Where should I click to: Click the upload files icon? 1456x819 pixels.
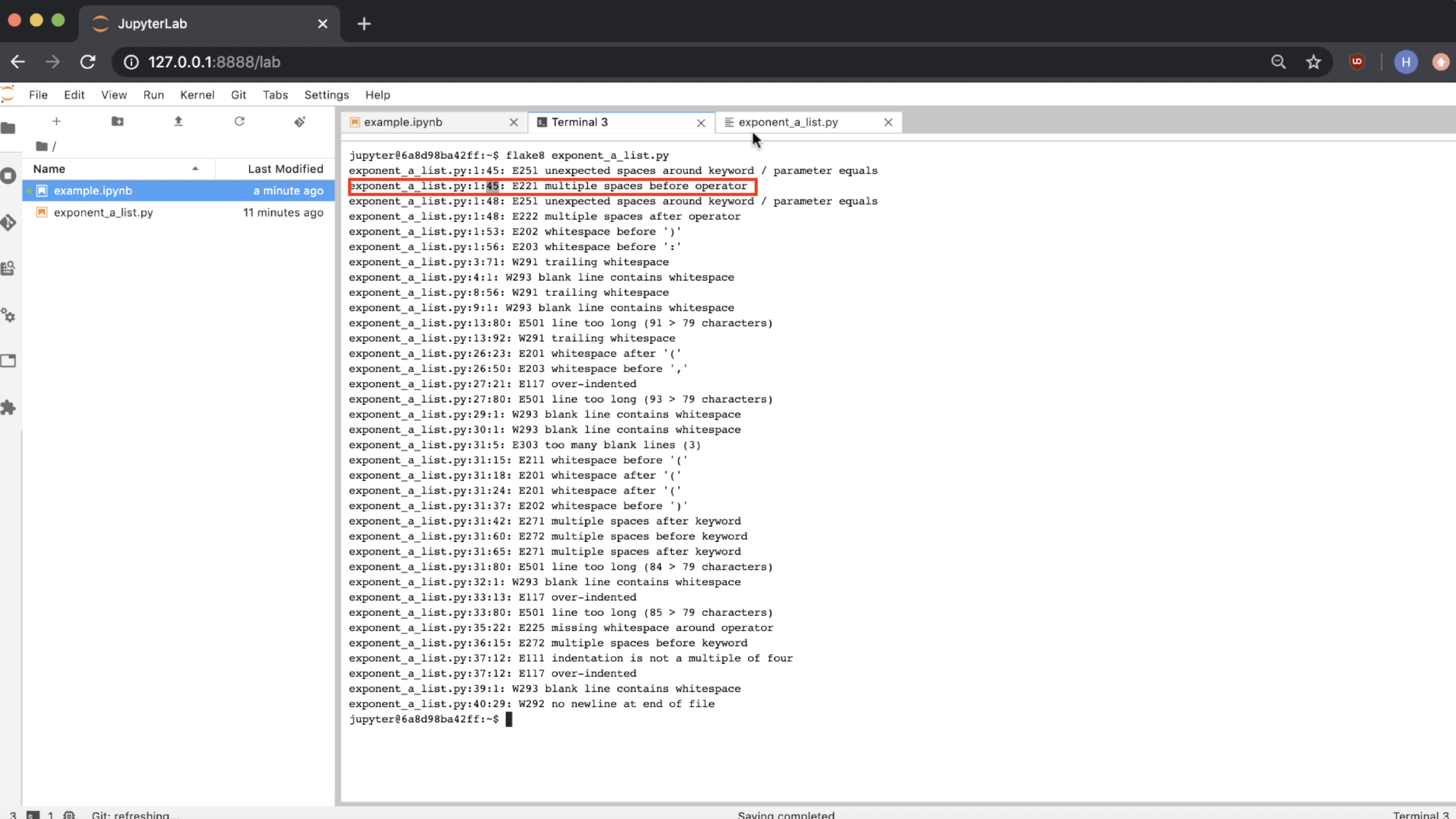(x=178, y=121)
